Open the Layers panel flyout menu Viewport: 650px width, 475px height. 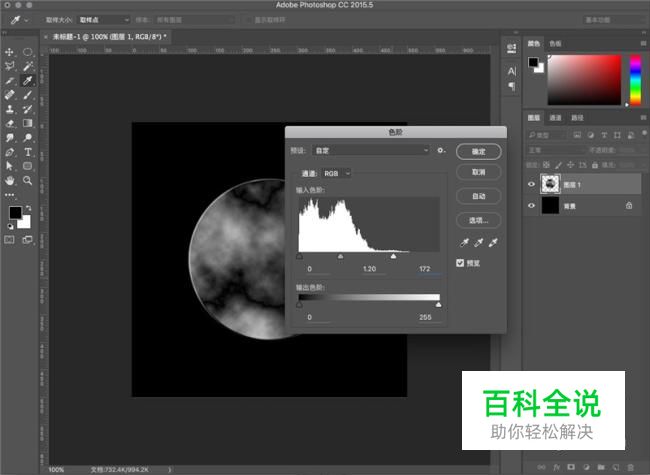click(643, 118)
